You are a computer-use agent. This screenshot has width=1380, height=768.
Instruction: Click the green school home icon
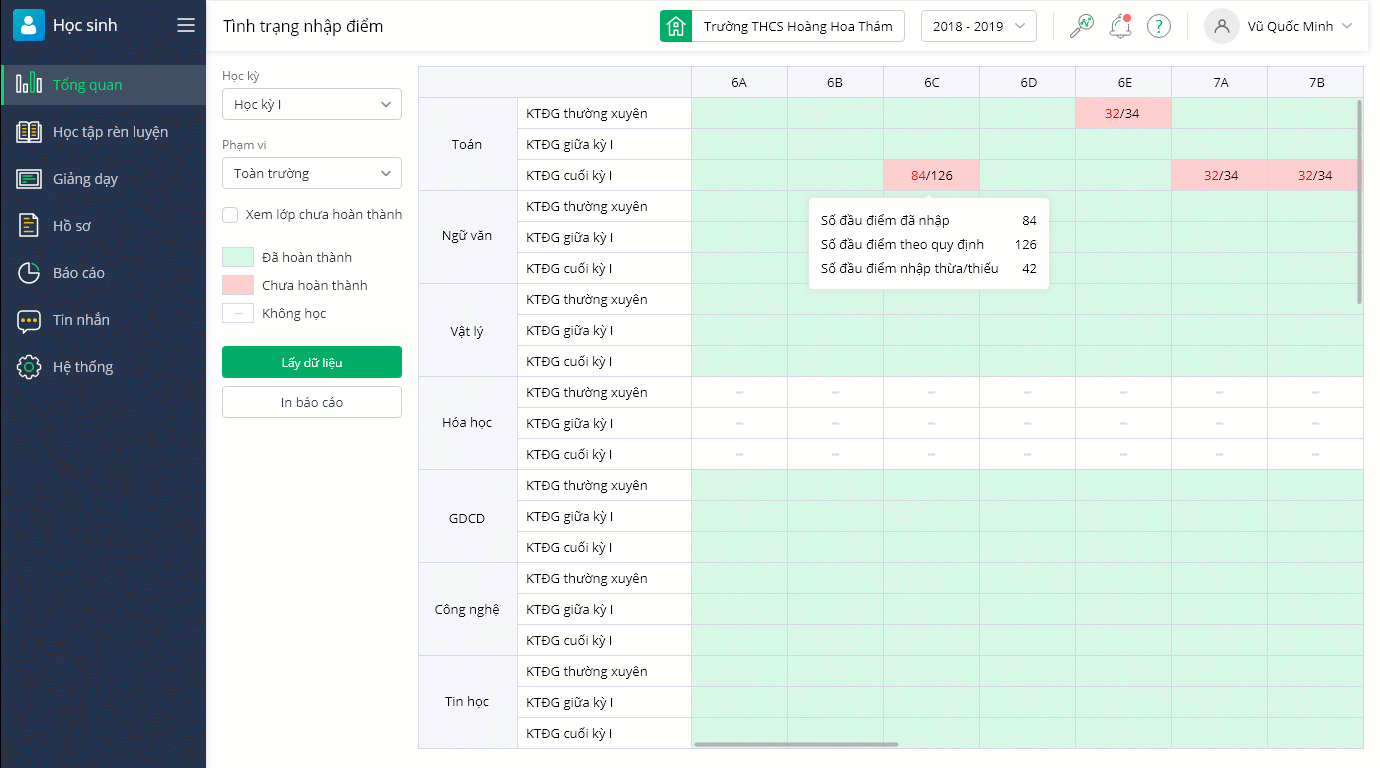676,26
